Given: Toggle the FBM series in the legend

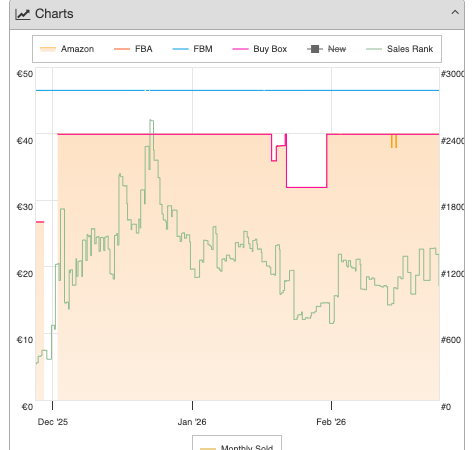Looking at the screenshot, I should coord(192,49).
